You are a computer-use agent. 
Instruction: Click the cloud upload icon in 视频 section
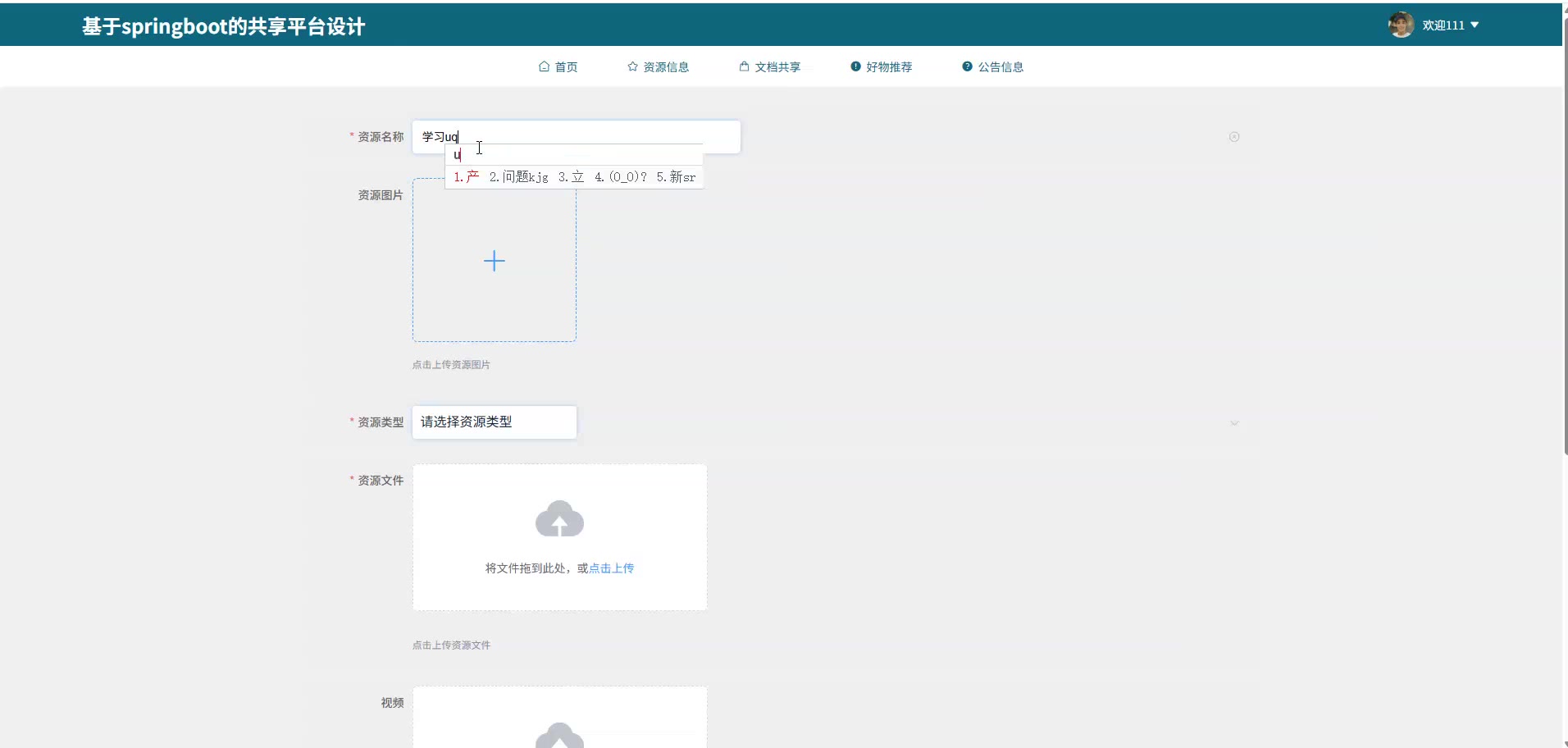tap(559, 736)
